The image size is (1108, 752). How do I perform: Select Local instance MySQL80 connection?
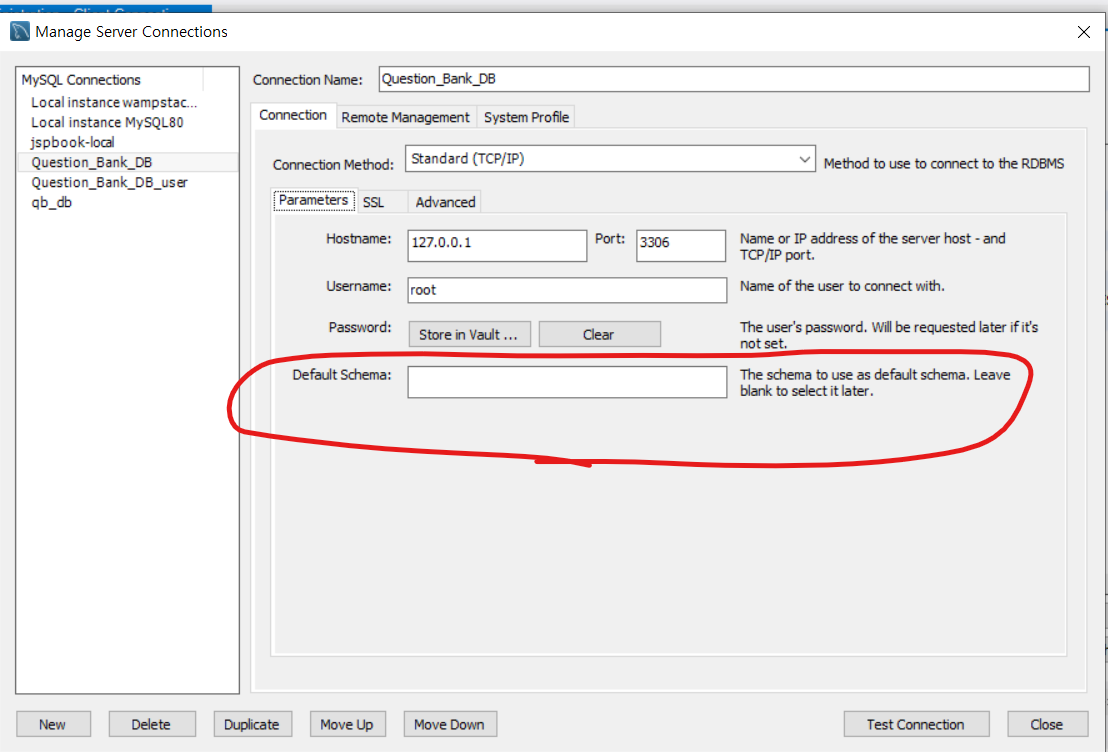(x=127, y=122)
